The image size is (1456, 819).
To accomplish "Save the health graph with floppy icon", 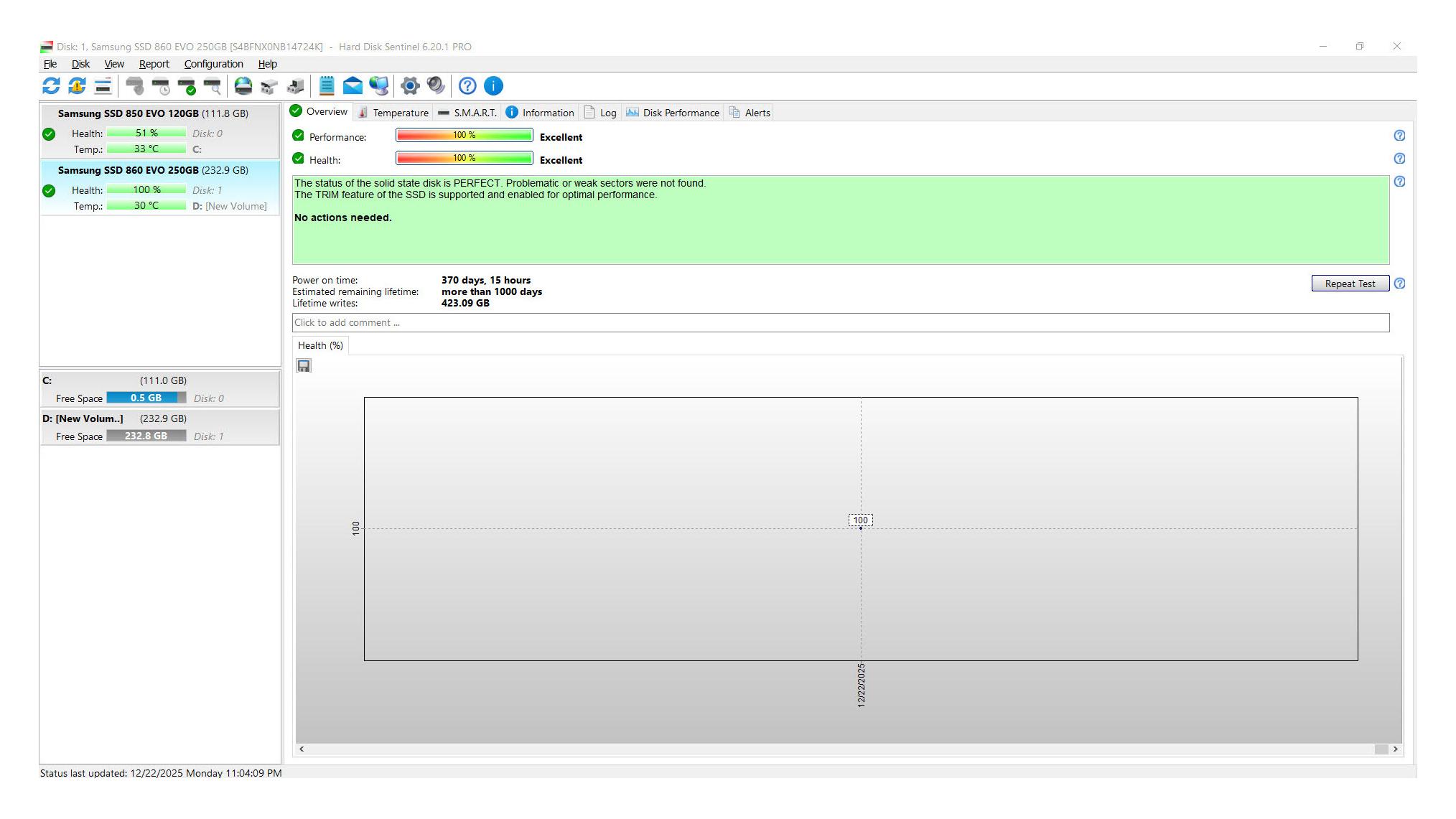I will (x=304, y=366).
